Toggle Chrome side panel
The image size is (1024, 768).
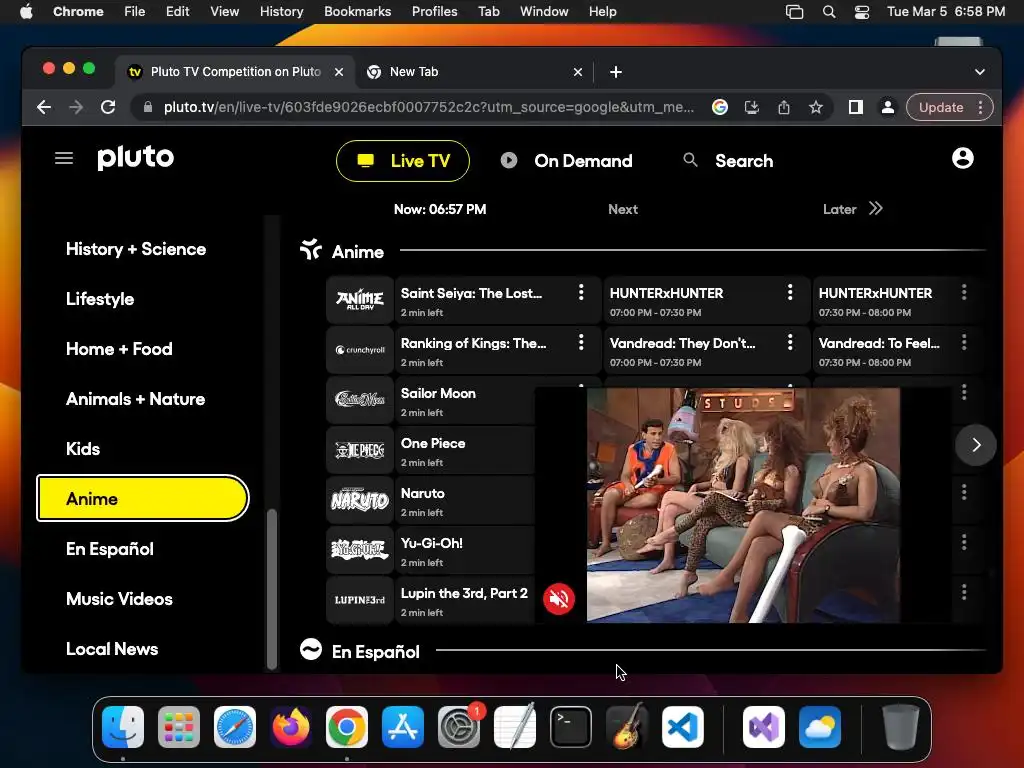pyautogui.click(x=856, y=107)
